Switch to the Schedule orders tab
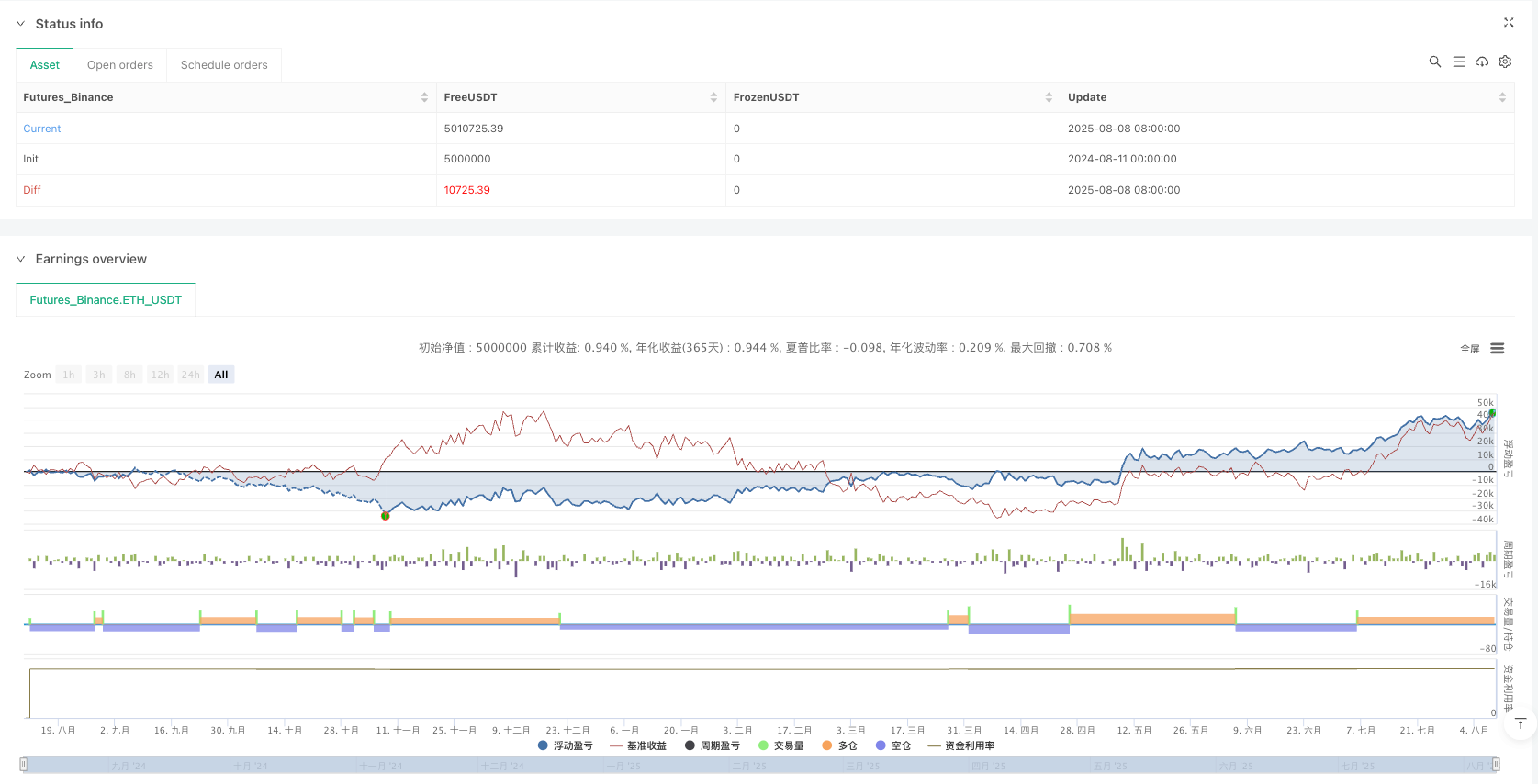The width and height of the screenshot is (1538, 784). point(224,65)
